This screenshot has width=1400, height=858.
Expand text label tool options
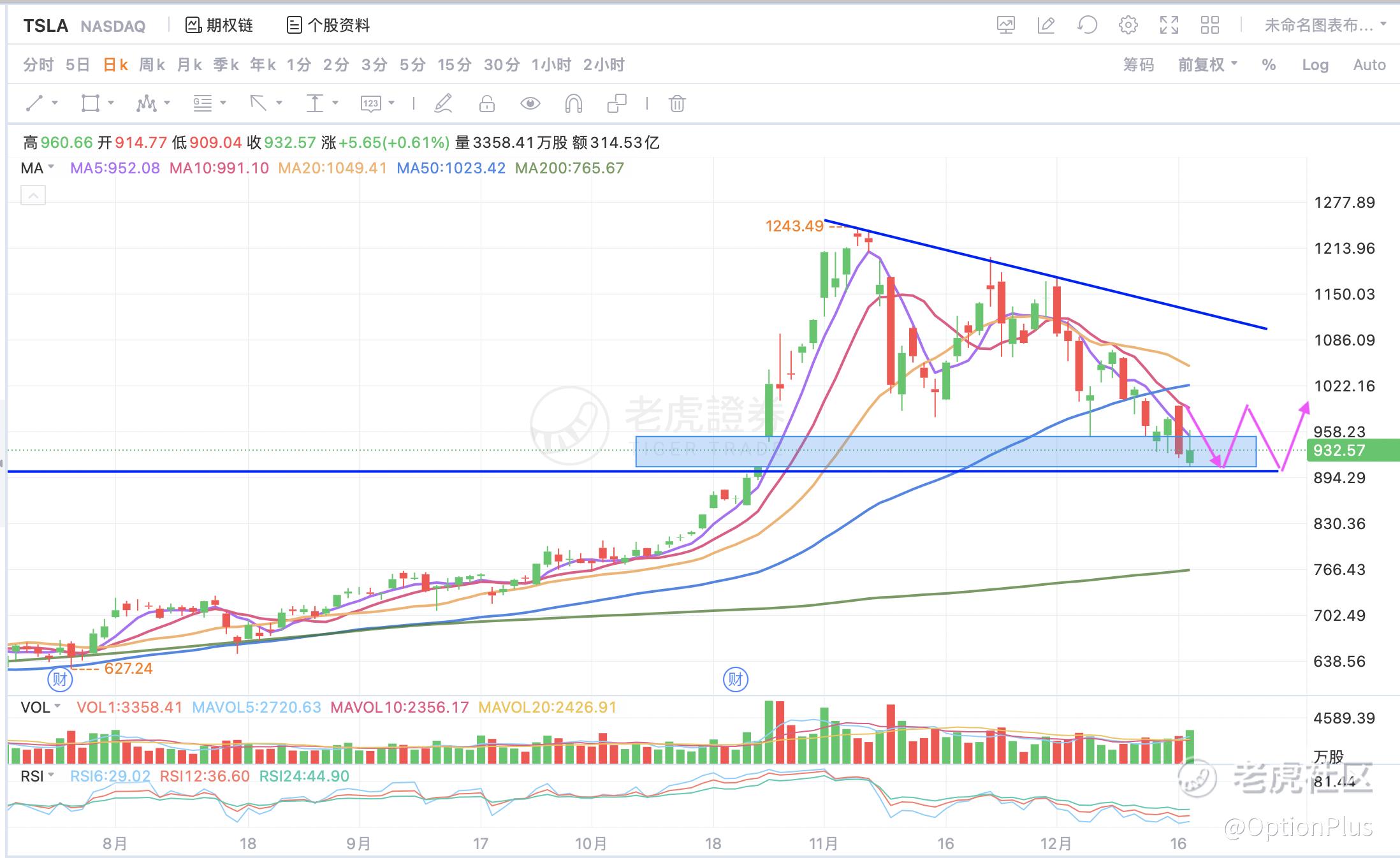pos(391,103)
